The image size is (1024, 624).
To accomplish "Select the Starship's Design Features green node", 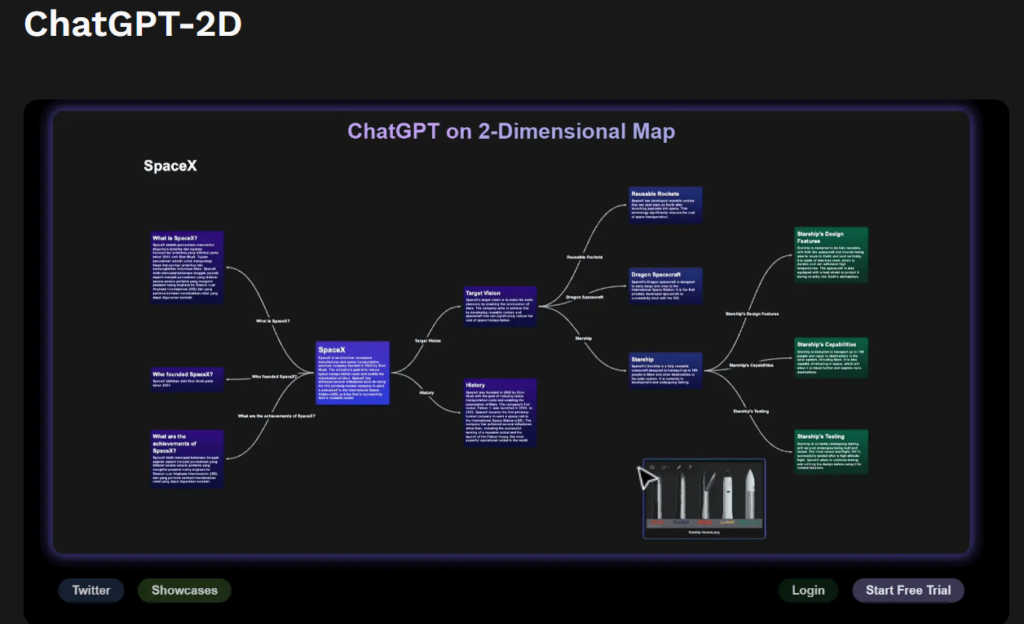I will click(831, 254).
